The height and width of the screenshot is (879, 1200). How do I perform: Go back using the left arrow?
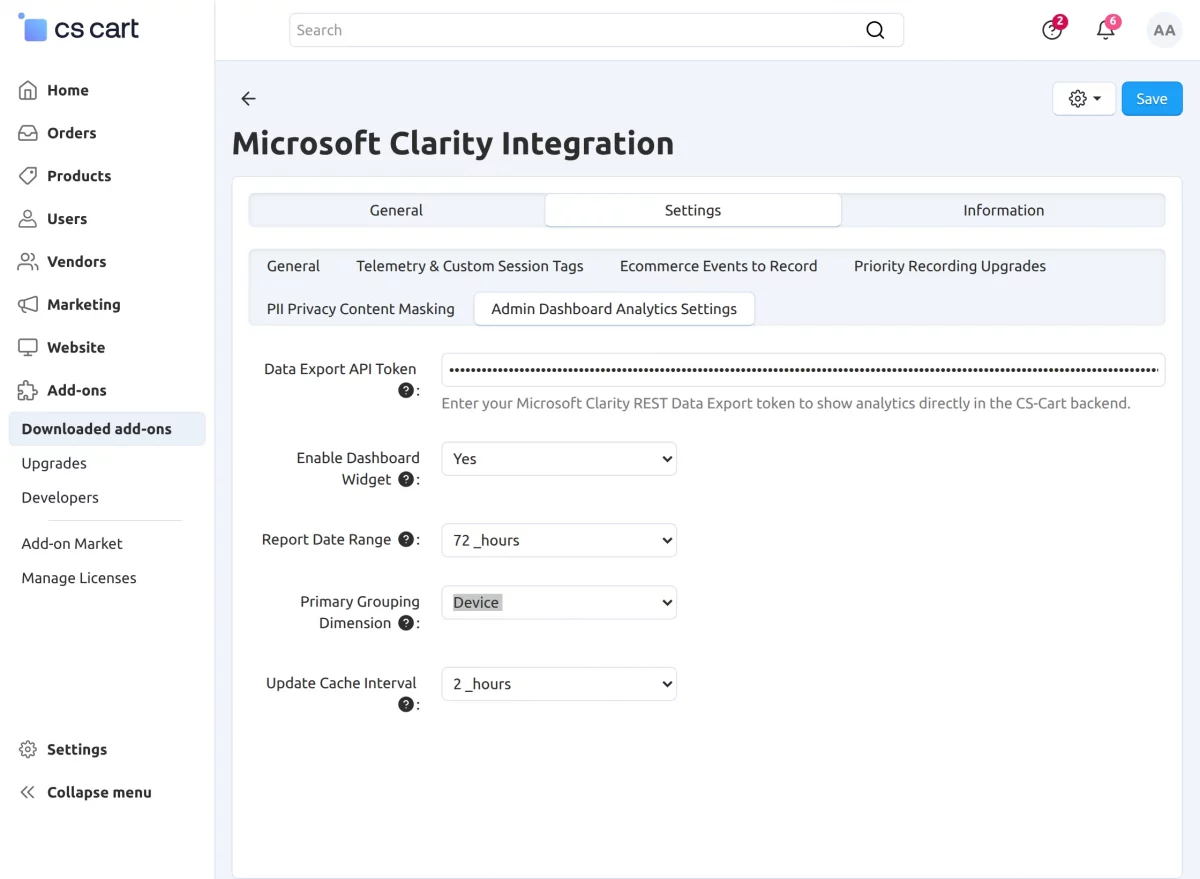249,98
